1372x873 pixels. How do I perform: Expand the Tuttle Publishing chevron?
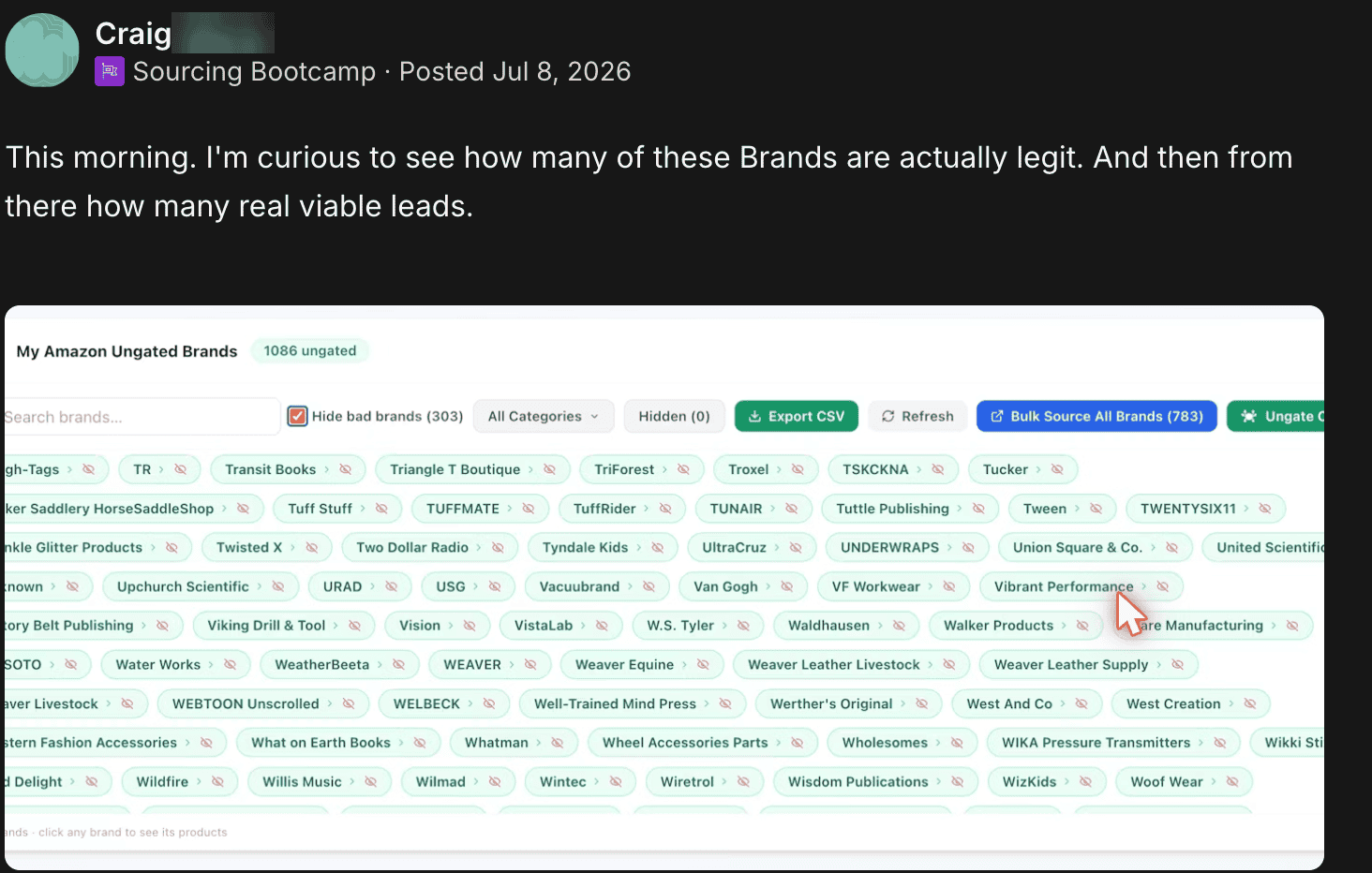click(x=959, y=509)
